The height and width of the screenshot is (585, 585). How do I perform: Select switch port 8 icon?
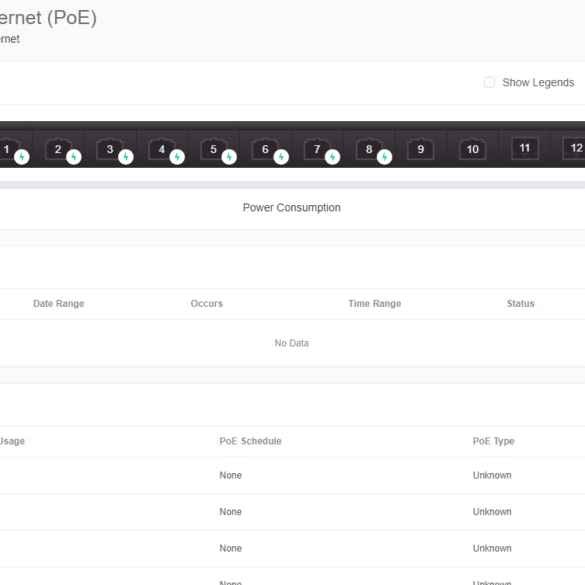click(x=369, y=149)
